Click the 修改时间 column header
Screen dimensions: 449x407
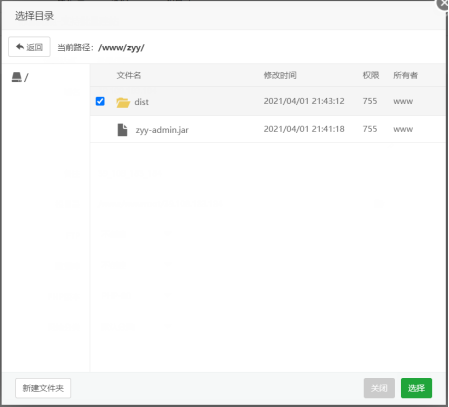280,75
